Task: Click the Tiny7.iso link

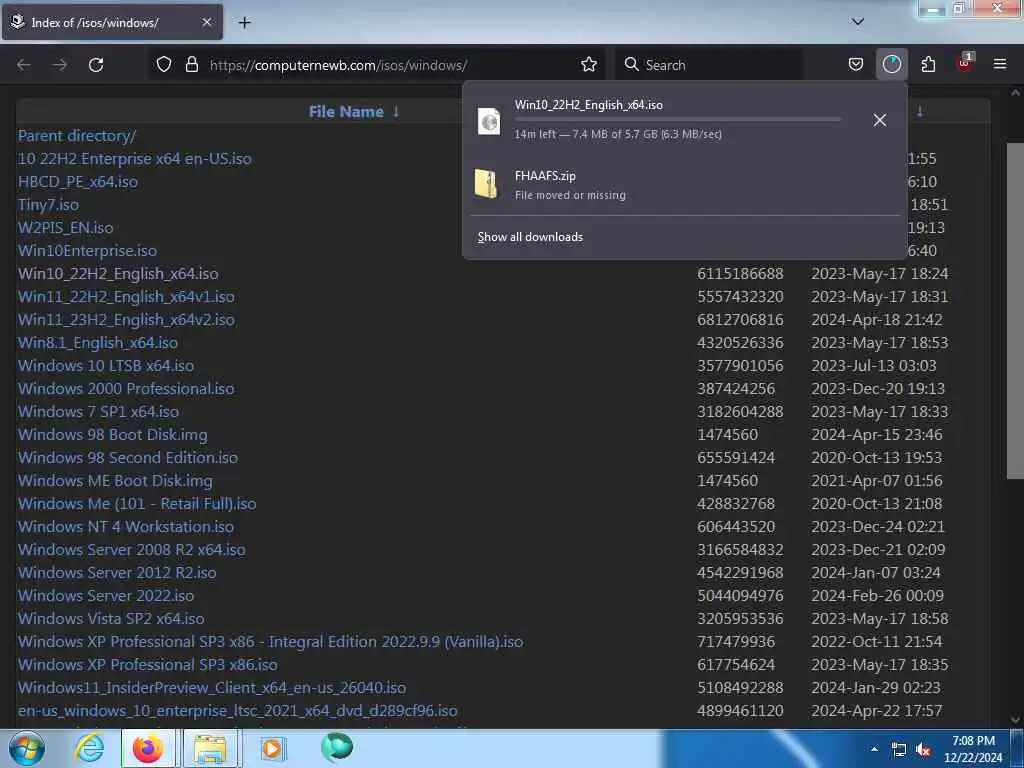Action: [48, 204]
